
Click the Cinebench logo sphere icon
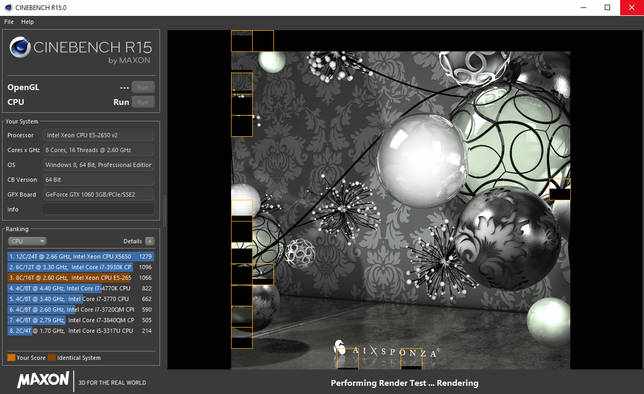click(x=20, y=47)
